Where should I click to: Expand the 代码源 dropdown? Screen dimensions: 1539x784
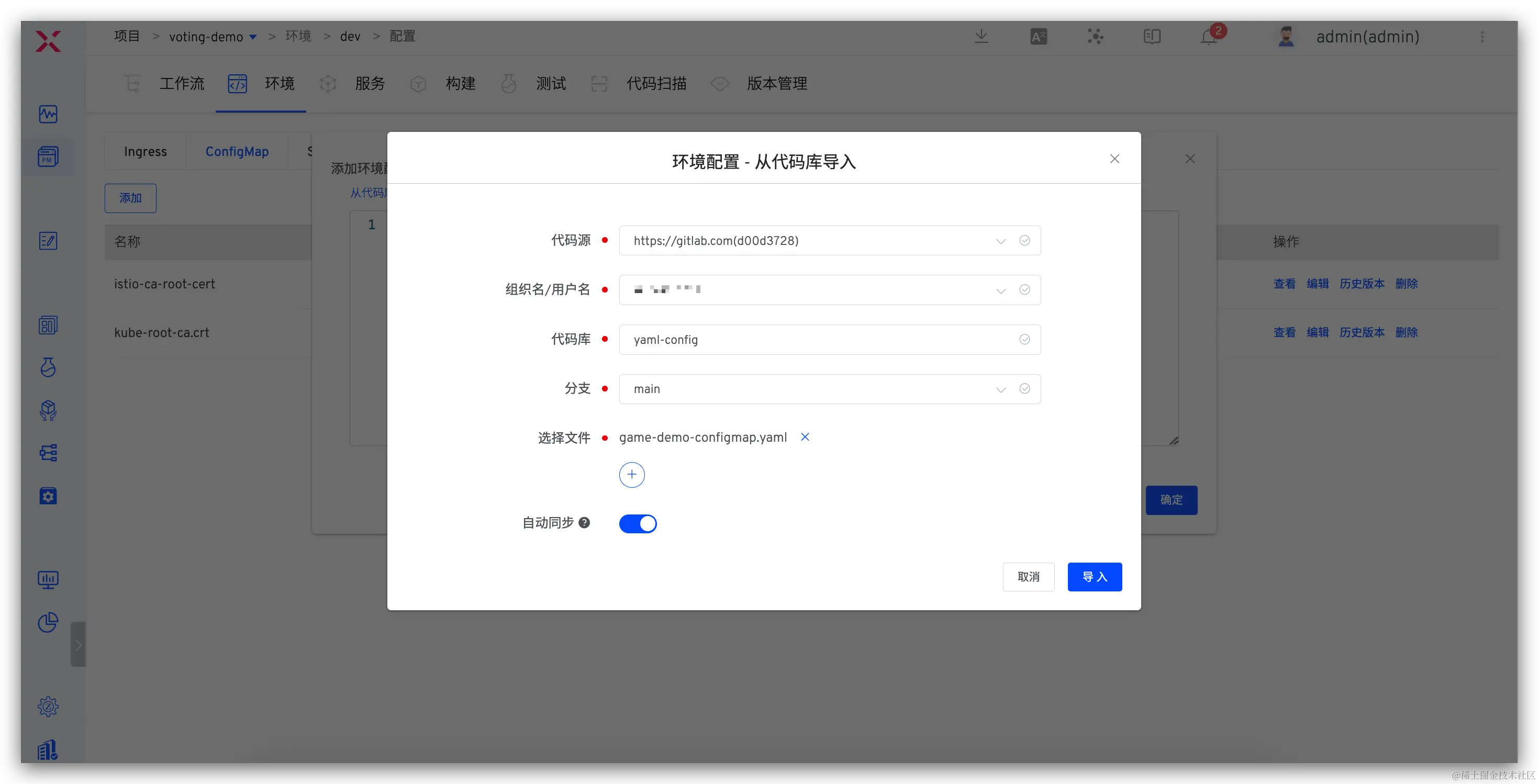tap(1000, 241)
